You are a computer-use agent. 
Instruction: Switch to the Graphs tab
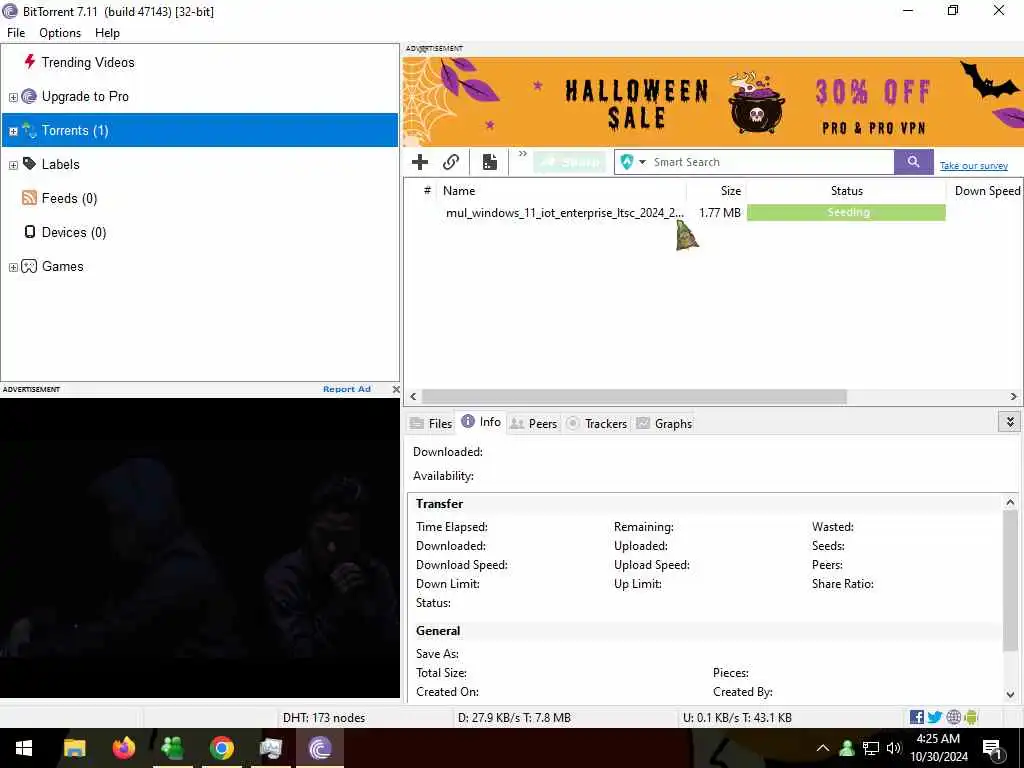(664, 424)
